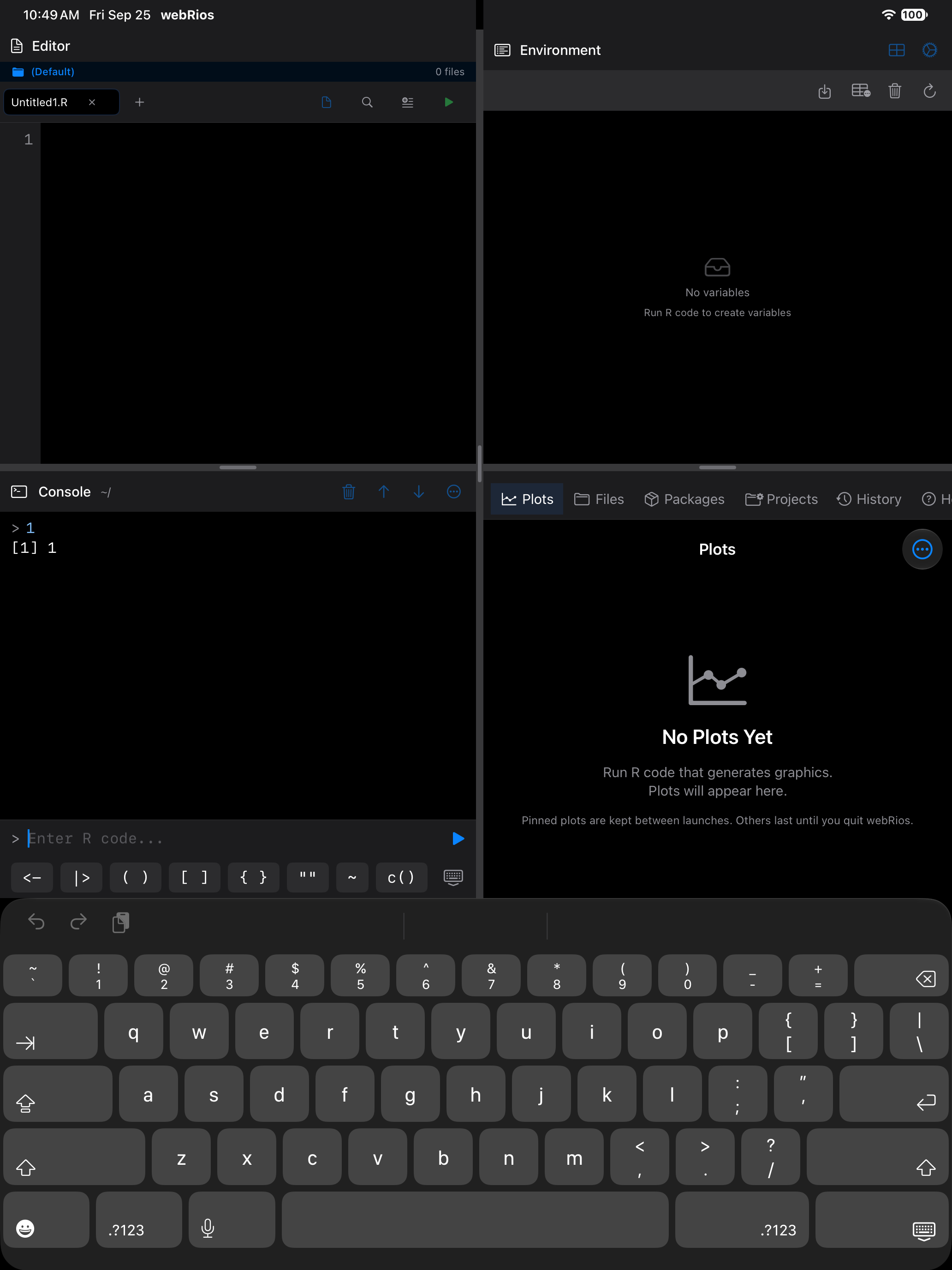Clear all variables with the Environment trash icon
This screenshot has width=952, height=1270.
click(x=895, y=91)
